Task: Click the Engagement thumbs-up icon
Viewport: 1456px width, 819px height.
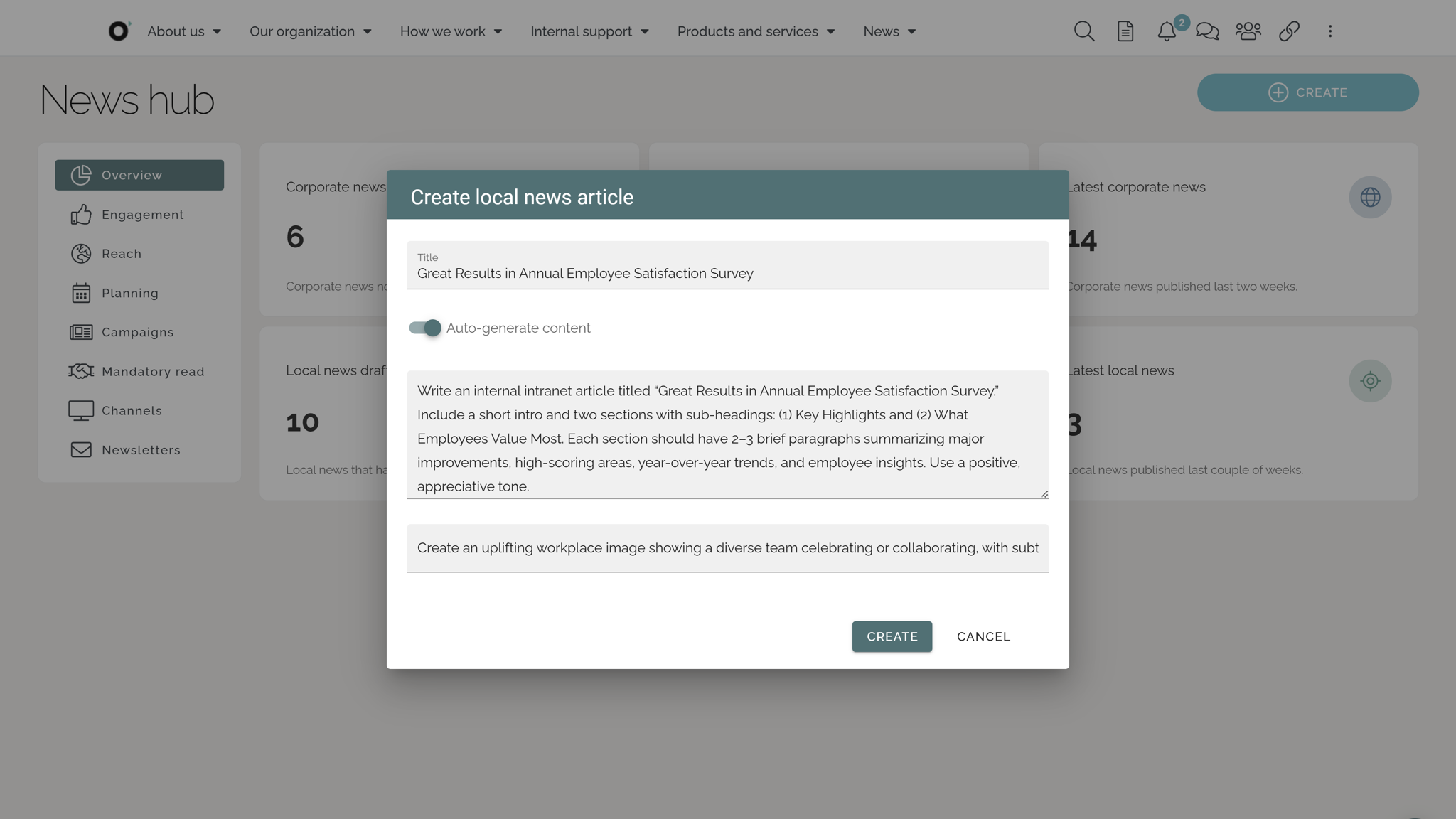Action: [x=81, y=214]
